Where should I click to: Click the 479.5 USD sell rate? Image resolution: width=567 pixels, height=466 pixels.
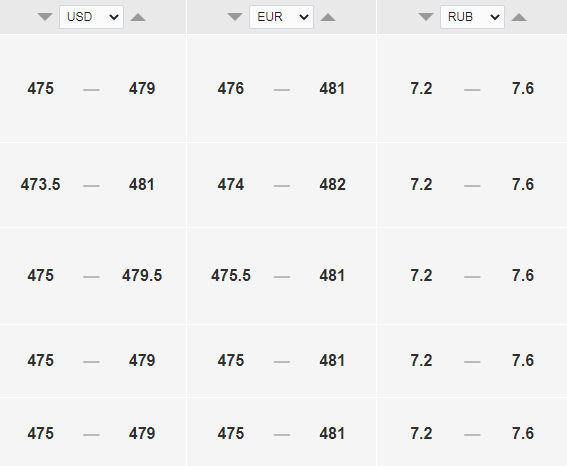coord(142,276)
